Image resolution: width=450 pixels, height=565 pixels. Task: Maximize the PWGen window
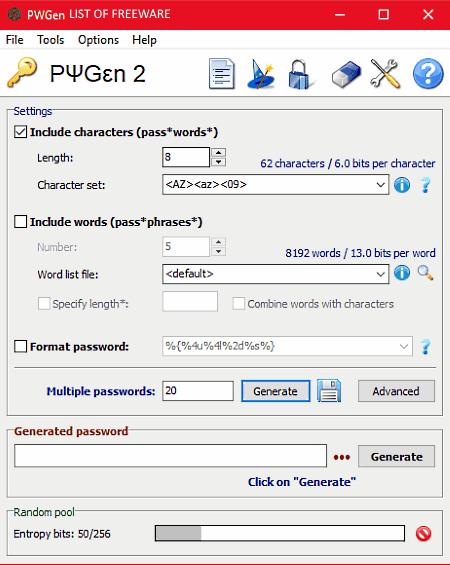pos(384,15)
